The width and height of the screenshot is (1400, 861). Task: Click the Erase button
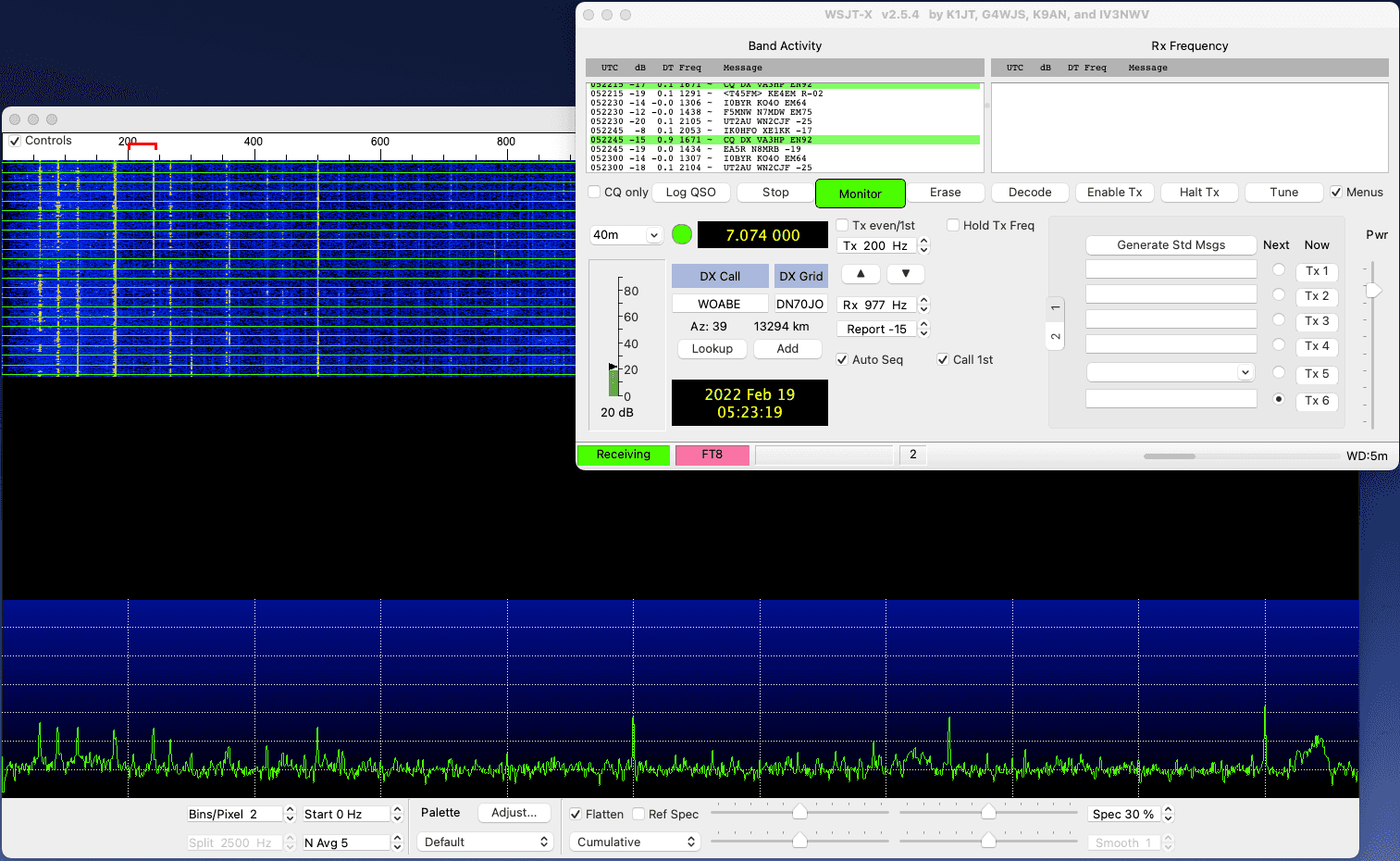click(945, 193)
